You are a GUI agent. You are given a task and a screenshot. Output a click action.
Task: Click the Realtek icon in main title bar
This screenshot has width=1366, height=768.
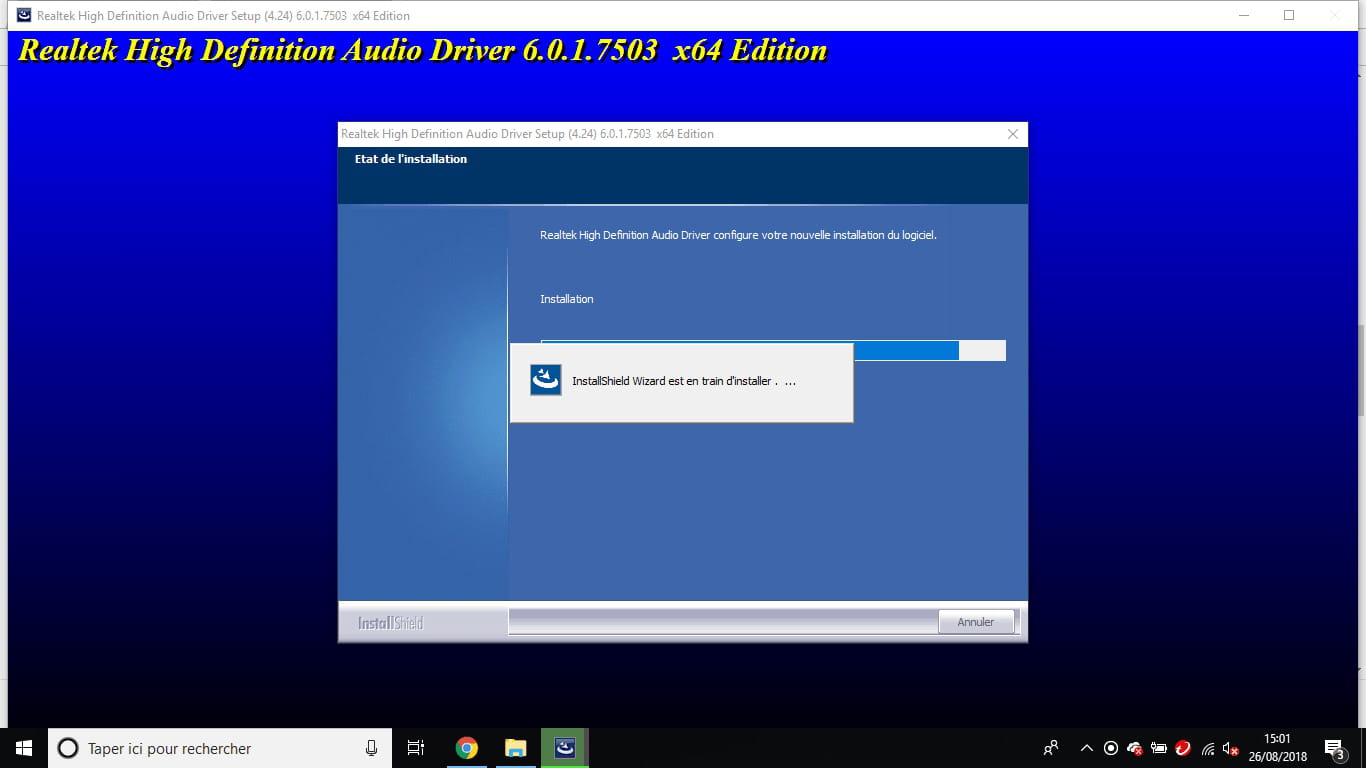coord(23,15)
